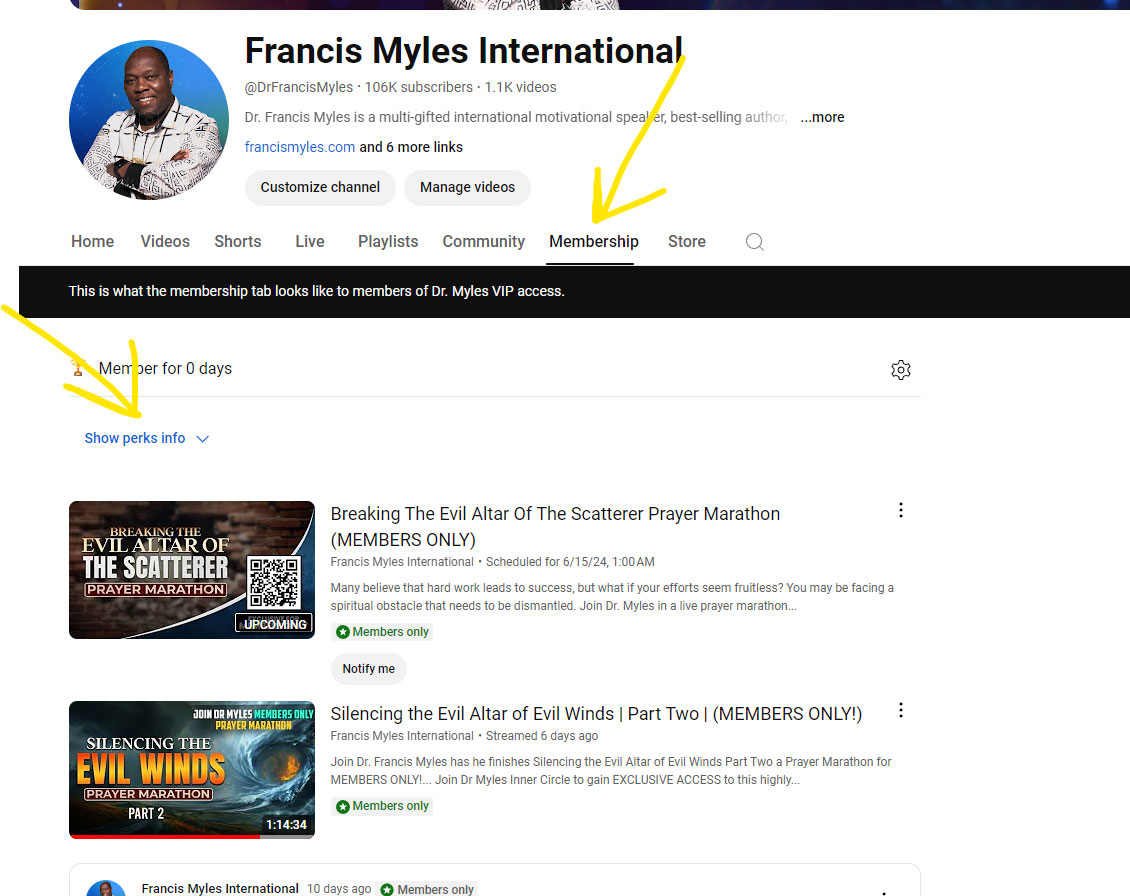This screenshot has height=896, width=1130.
Task: Open options menu for Scatterer Prayer Marathon video
Action: pyautogui.click(x=900, y=510)
